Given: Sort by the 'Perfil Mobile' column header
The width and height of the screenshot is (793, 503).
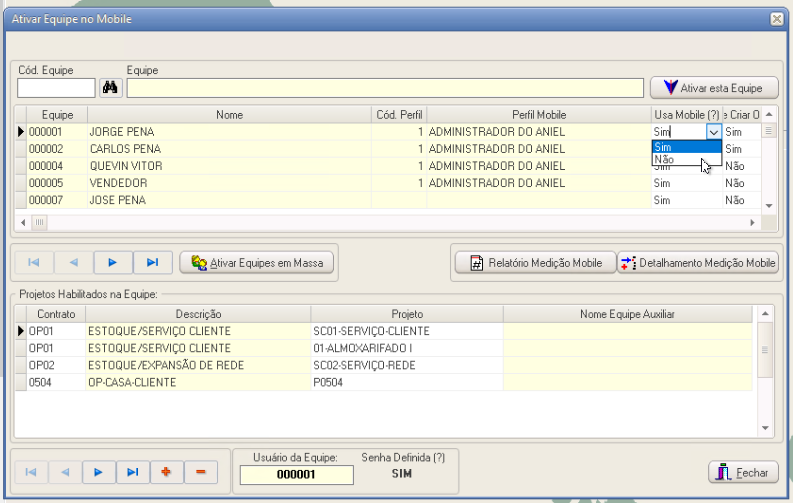Looking at the screenshot, I should [x=539, y=115].
